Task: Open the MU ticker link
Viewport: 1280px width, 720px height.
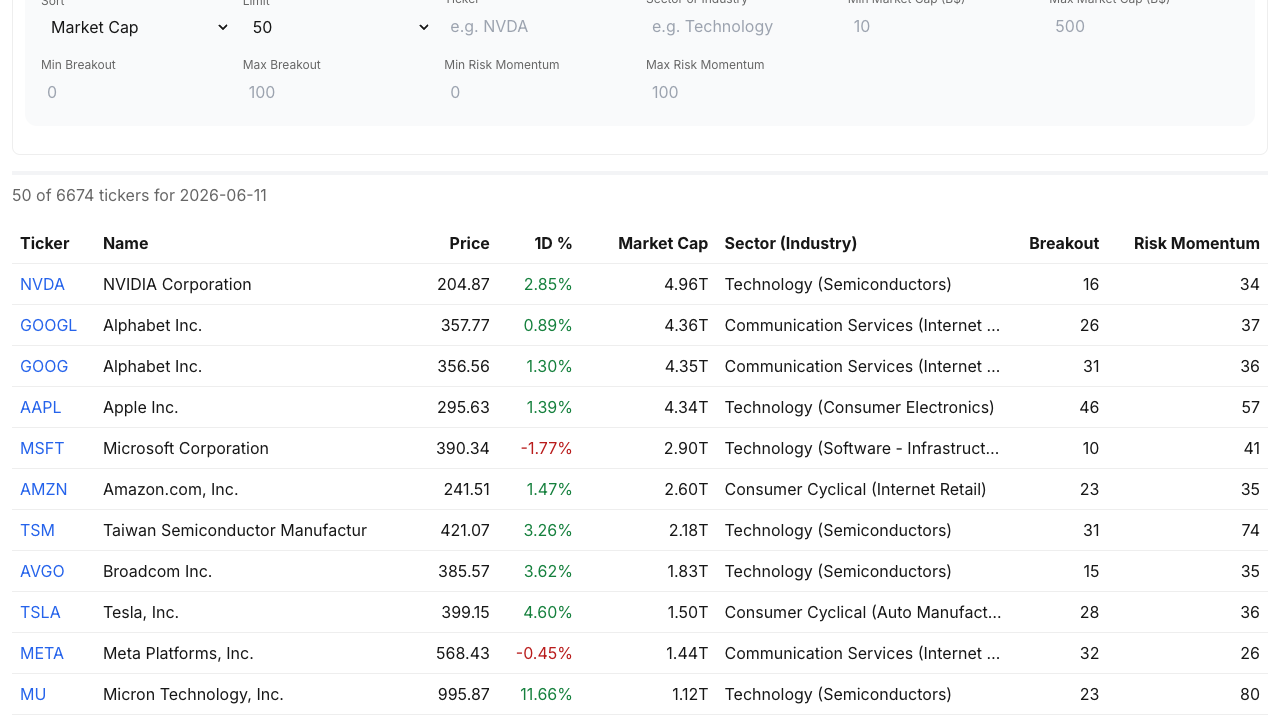Action: (33, 694)
